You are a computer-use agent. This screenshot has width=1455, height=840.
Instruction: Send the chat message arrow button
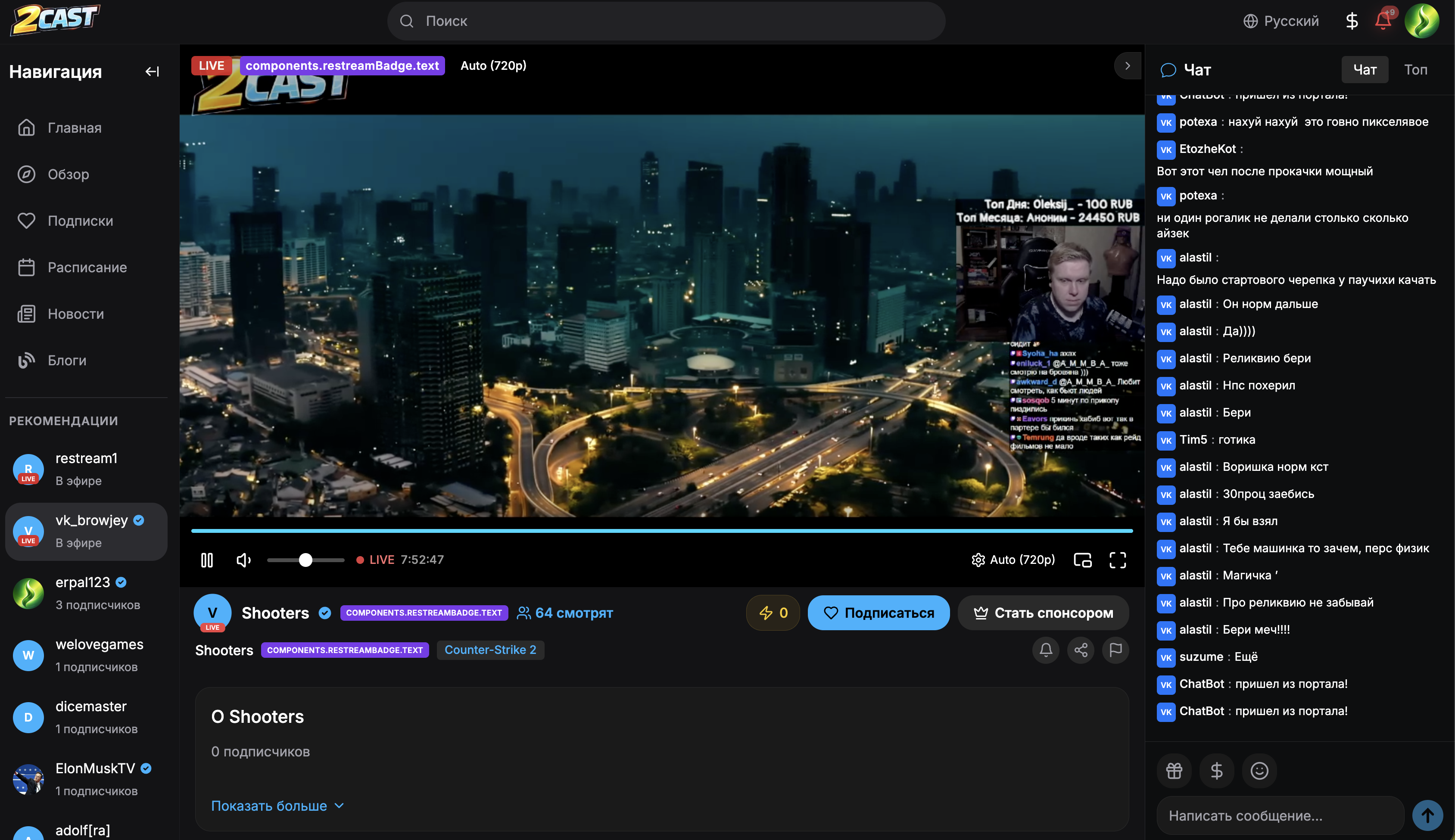pyautogui.click(x=1427, y=816)
